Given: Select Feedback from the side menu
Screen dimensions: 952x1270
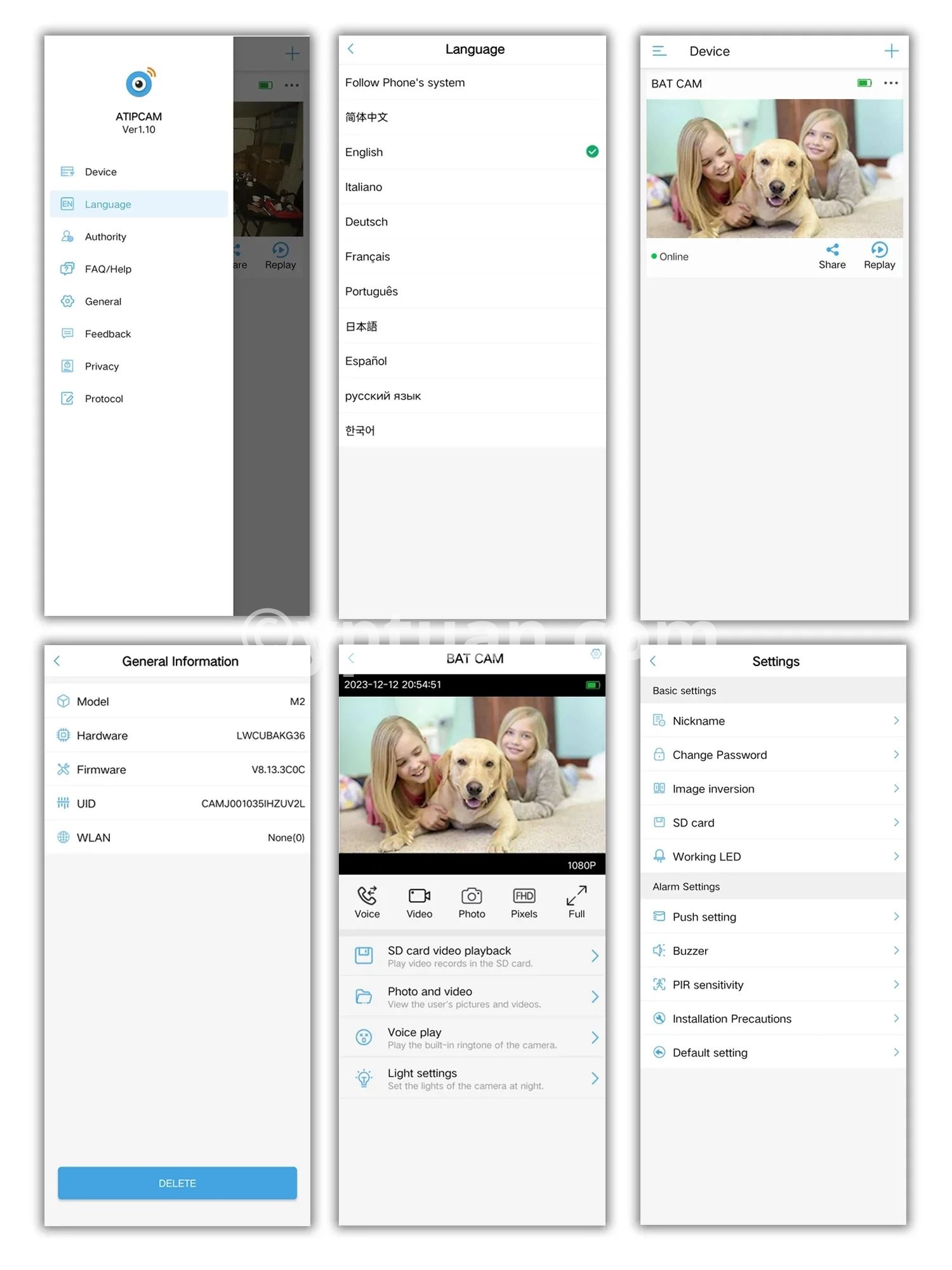Looking at the screenshot, I should coord(108,334).
